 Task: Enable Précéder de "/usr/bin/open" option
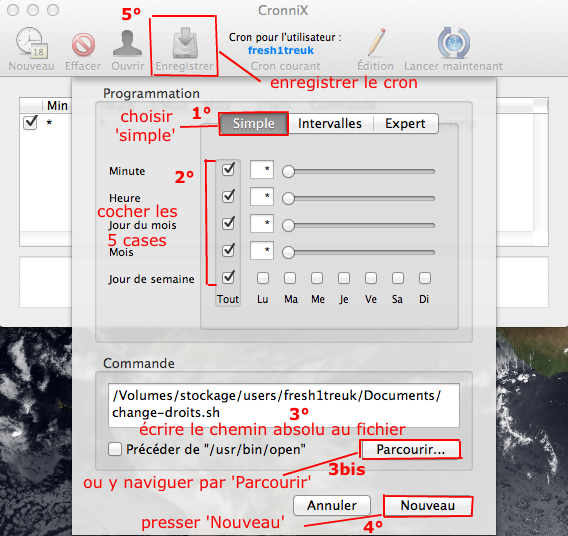pyautogui.click(x=115, y=449)
